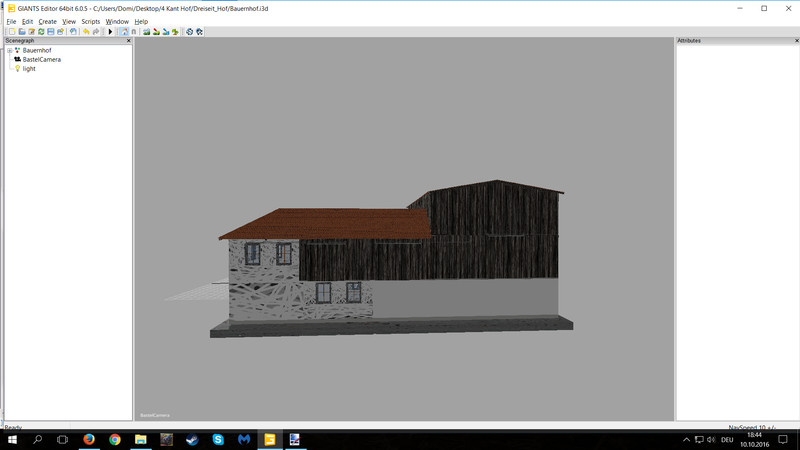
Task: Click the Undo arrow in toolbar
Action: 86,31
